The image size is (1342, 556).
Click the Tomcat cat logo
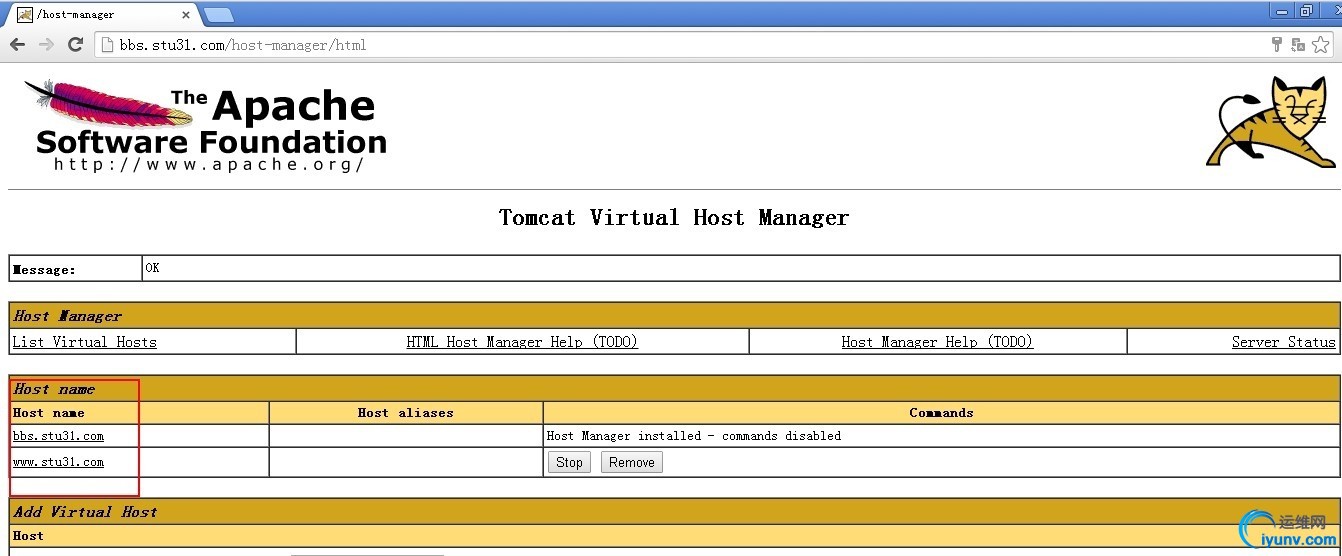(1271, 121)
